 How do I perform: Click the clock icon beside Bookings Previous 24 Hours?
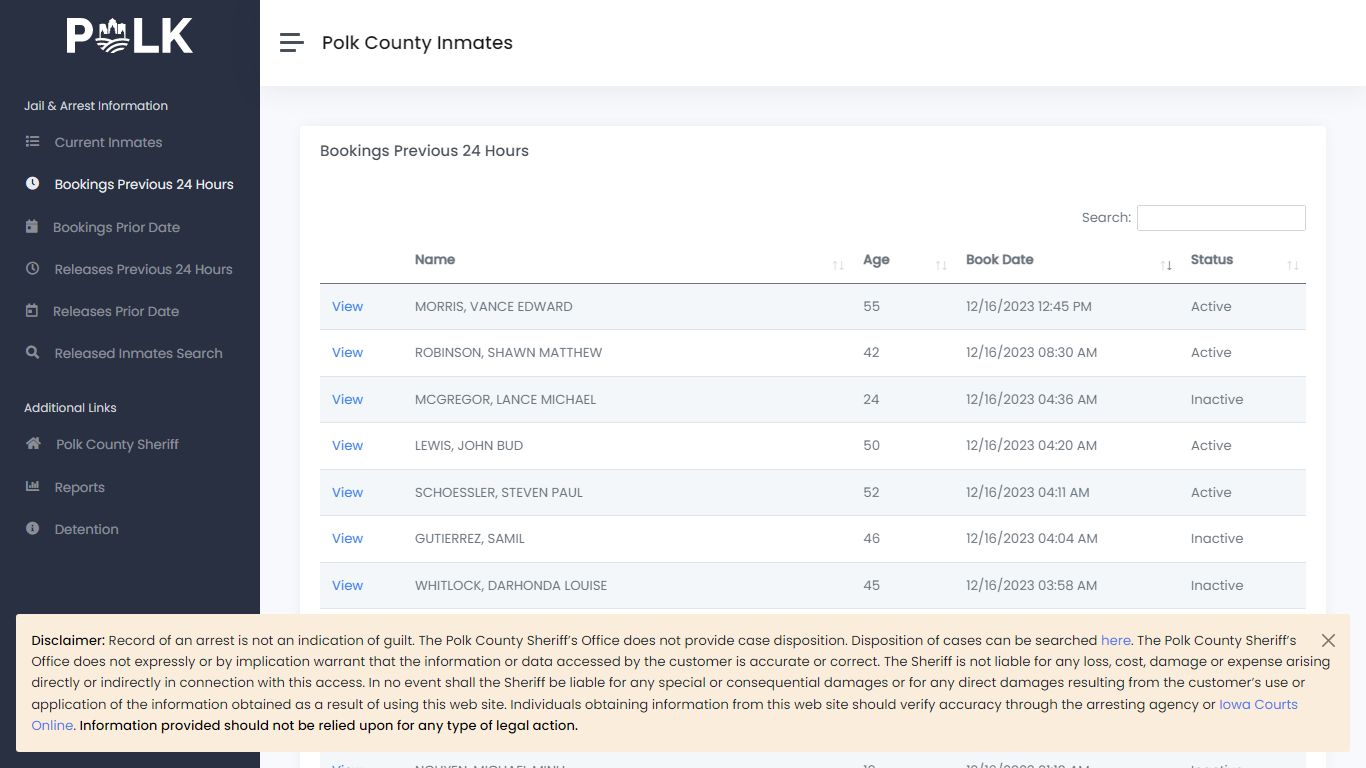(33, 184)
